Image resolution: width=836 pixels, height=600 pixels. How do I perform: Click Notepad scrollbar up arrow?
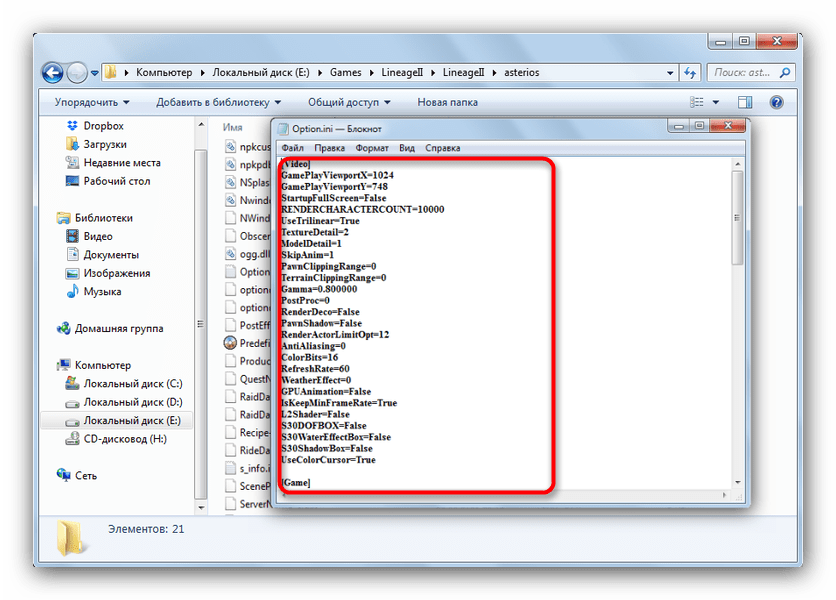tap(737, 164)
